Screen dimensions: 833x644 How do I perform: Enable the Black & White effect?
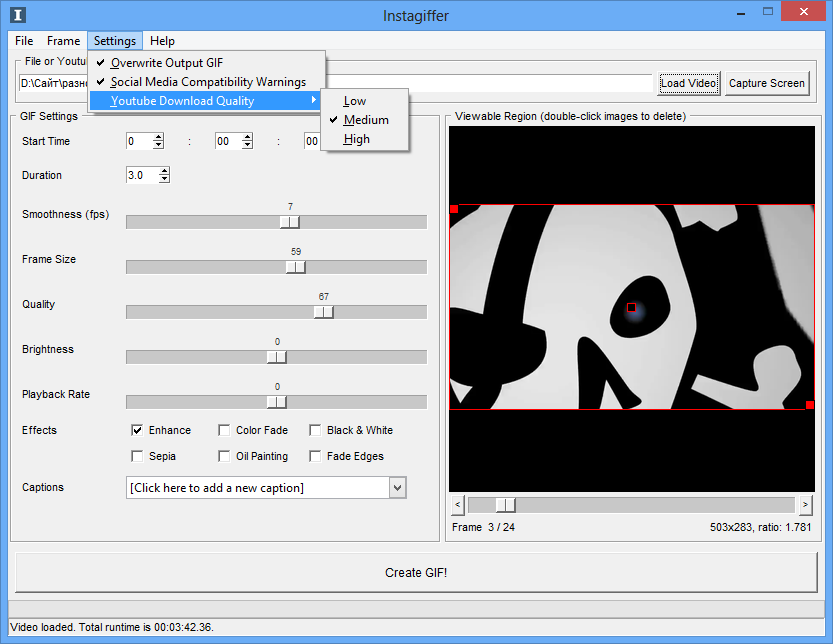(x=315, y=430)
